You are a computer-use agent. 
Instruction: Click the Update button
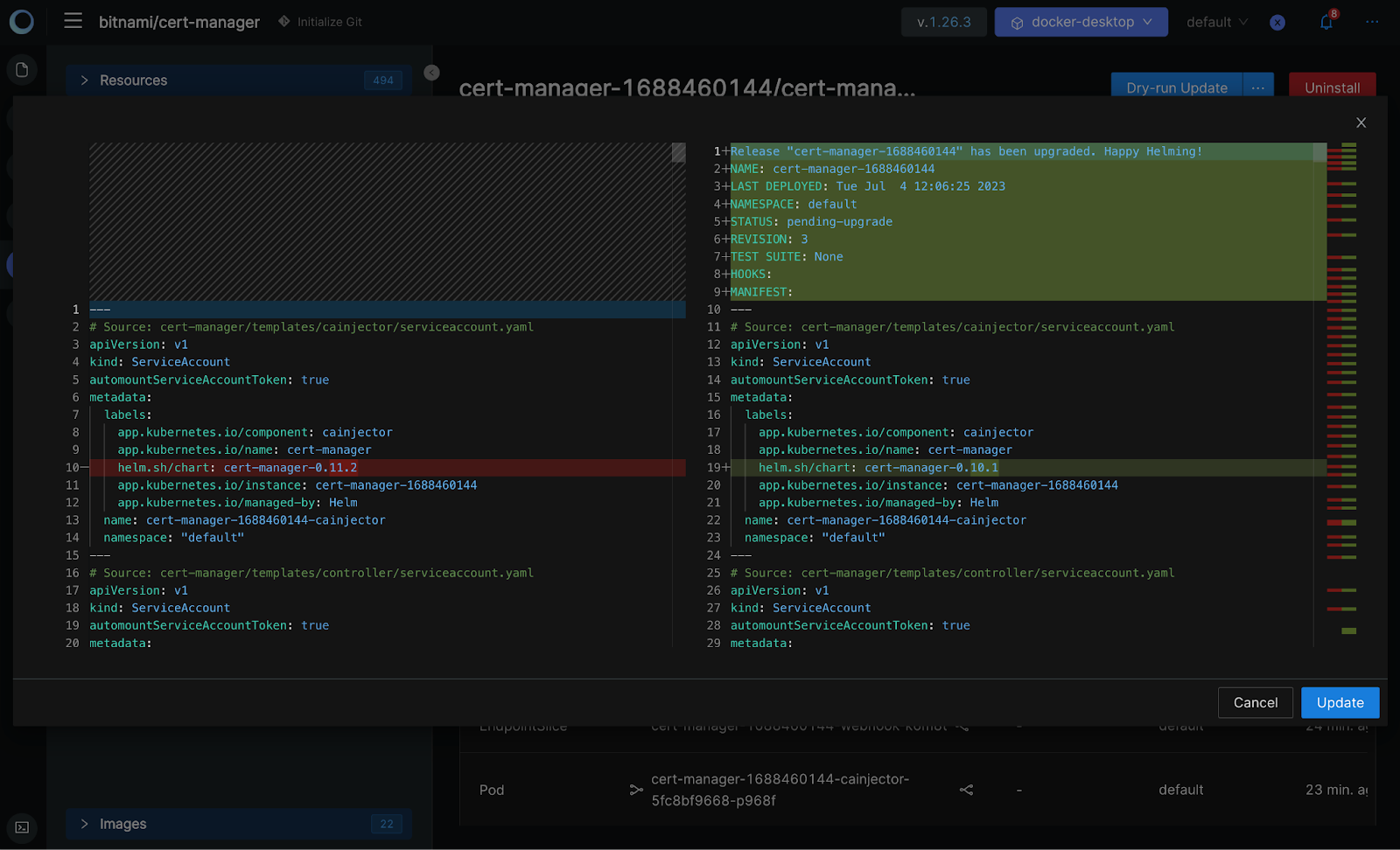tap(1340, 702)
